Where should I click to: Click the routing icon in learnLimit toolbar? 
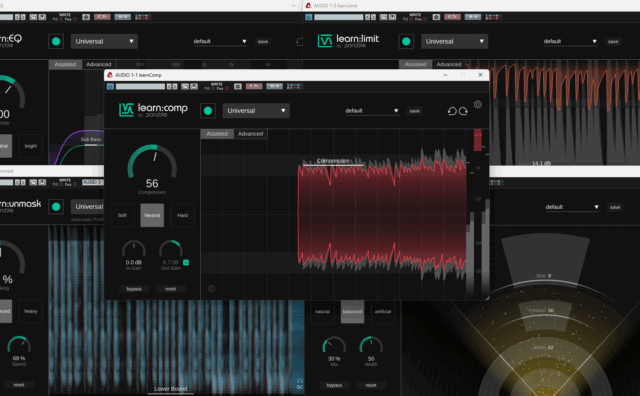492,17
